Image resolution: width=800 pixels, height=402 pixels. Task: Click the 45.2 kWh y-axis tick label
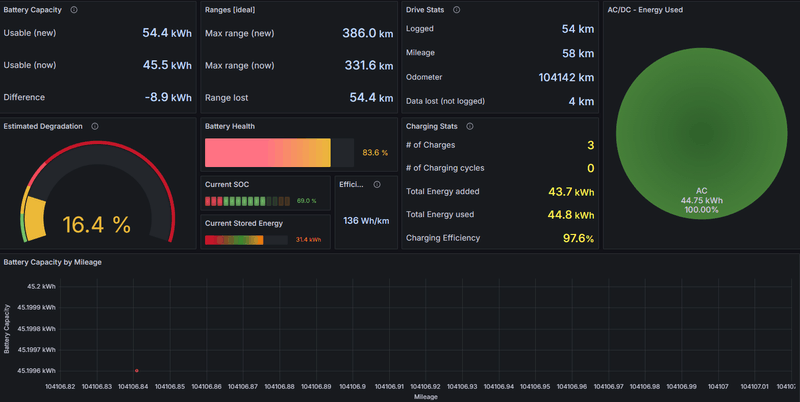tap(41, 287)
